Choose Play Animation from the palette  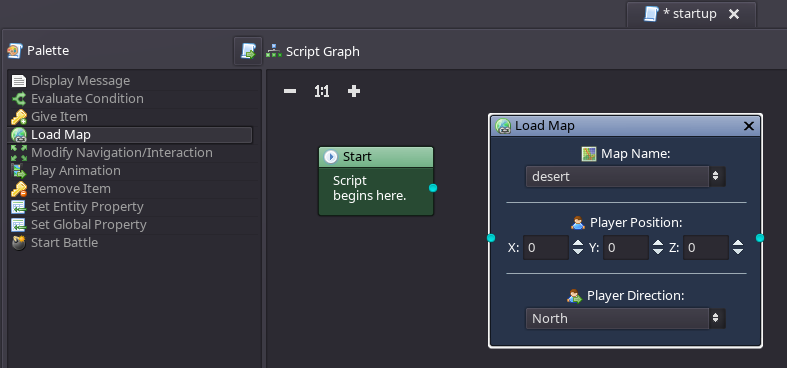click(132, 171)
